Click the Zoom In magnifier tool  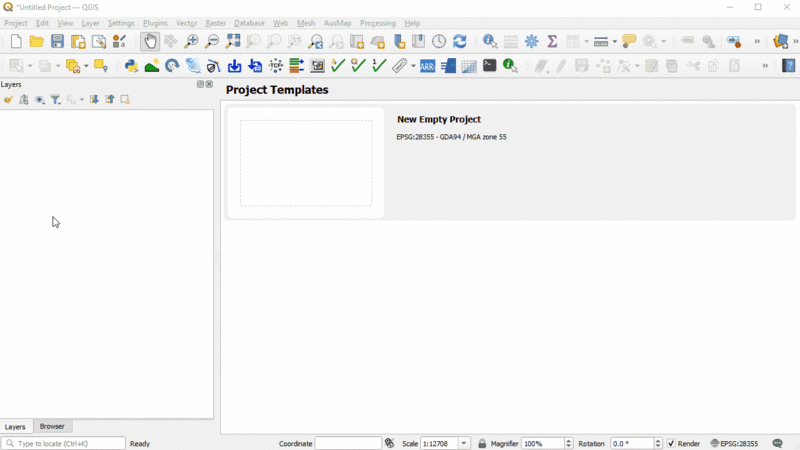(191, 42)
